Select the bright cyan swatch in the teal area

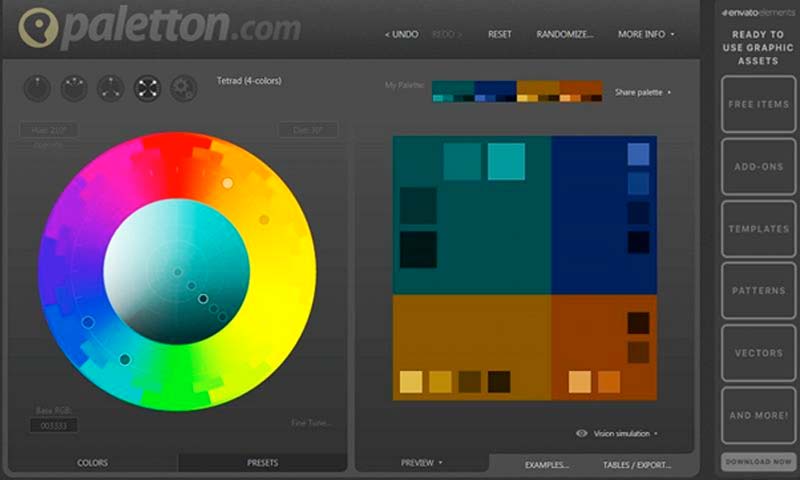click(506, 161)
